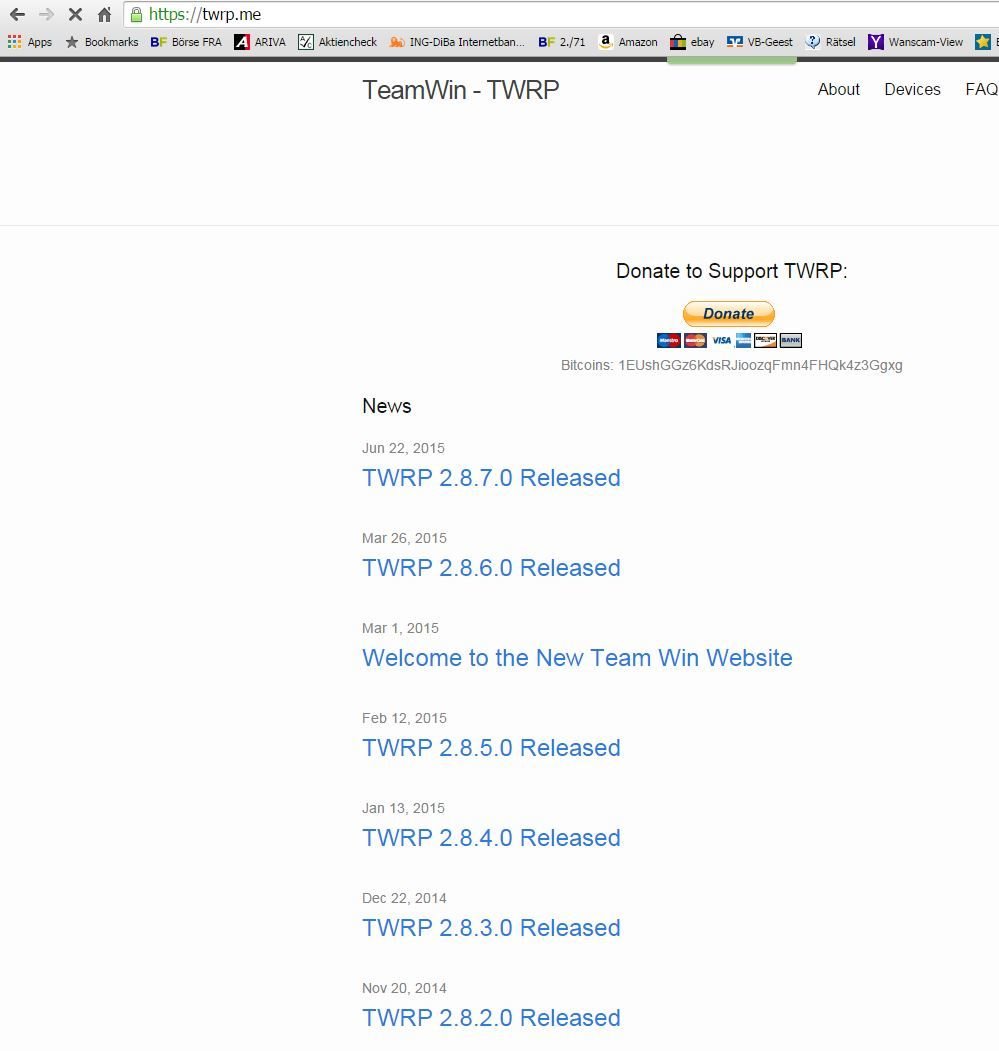Screen dimensions: 999x1051
Task: Open the Rätsel bookmark
Action: pos(831,42)
